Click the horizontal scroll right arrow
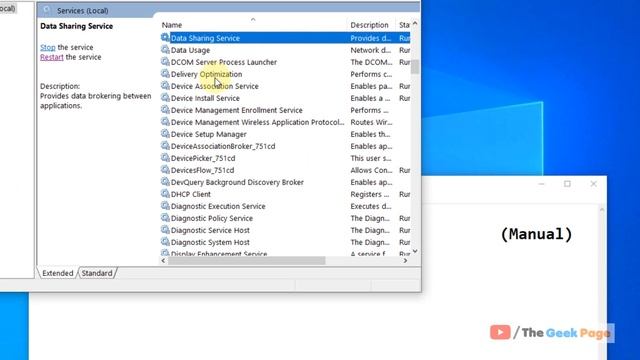Screen dimensions: 640x360 click(x=405, y=260)
